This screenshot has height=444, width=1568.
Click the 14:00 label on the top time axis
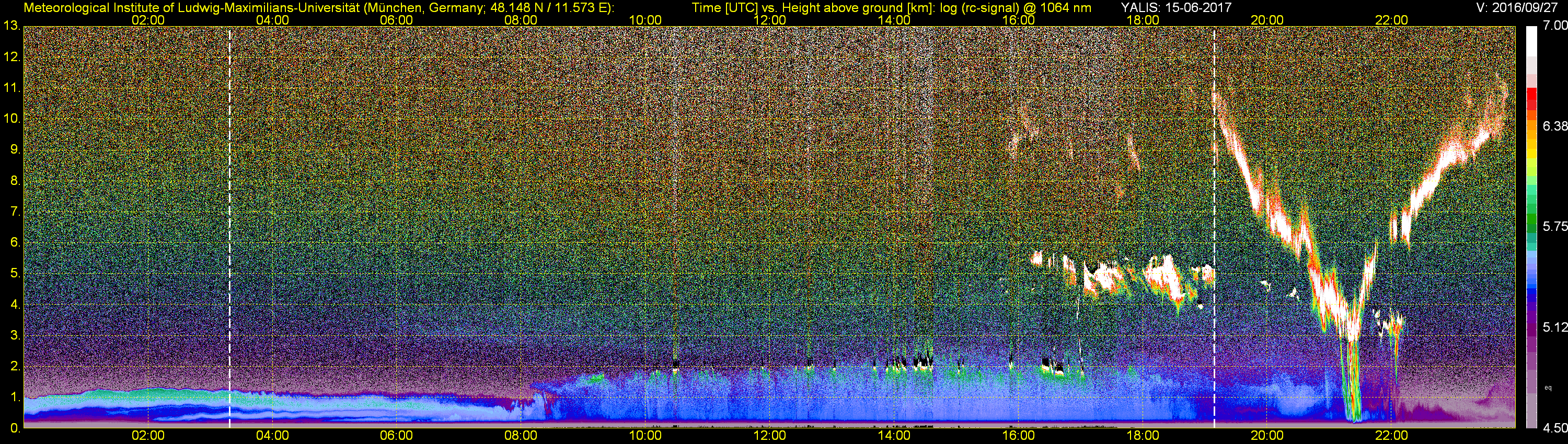pos(894,20)
